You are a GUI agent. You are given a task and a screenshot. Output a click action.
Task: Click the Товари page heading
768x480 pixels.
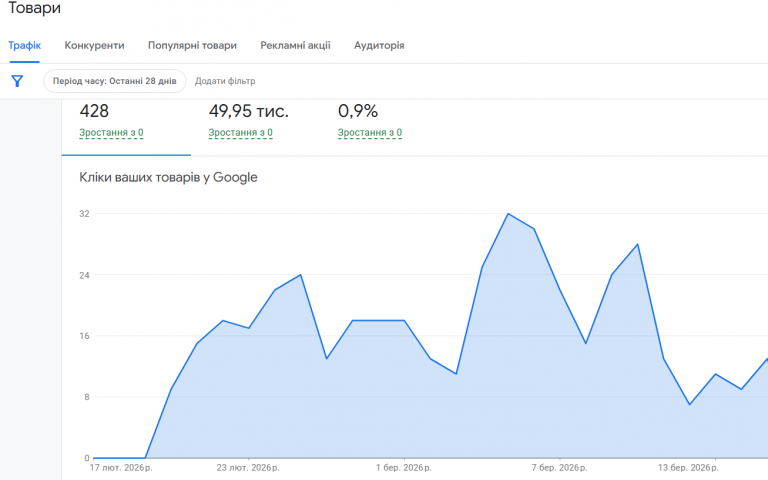[34, 8]
